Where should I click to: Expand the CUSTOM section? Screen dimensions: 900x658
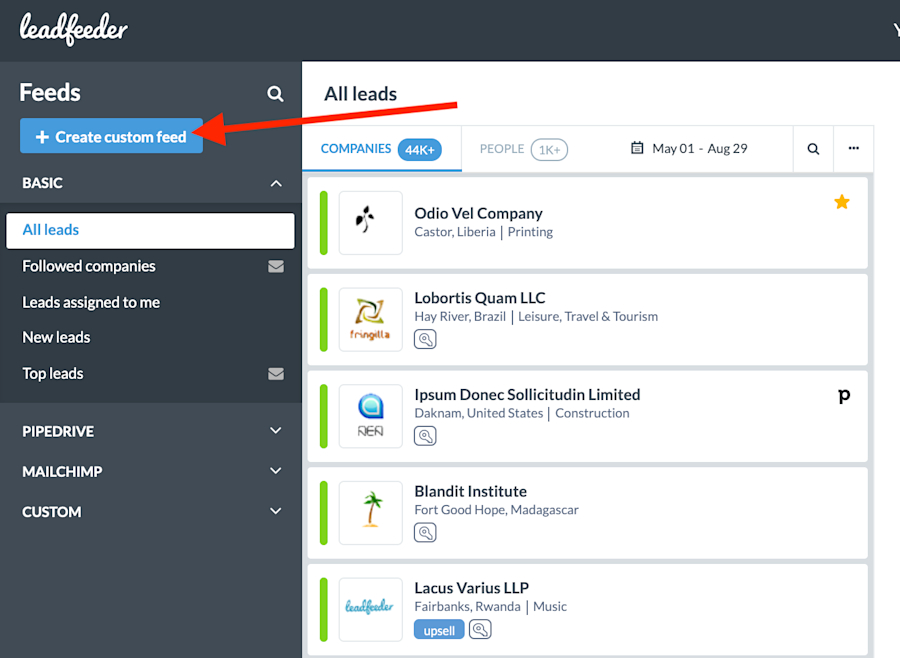276,511
